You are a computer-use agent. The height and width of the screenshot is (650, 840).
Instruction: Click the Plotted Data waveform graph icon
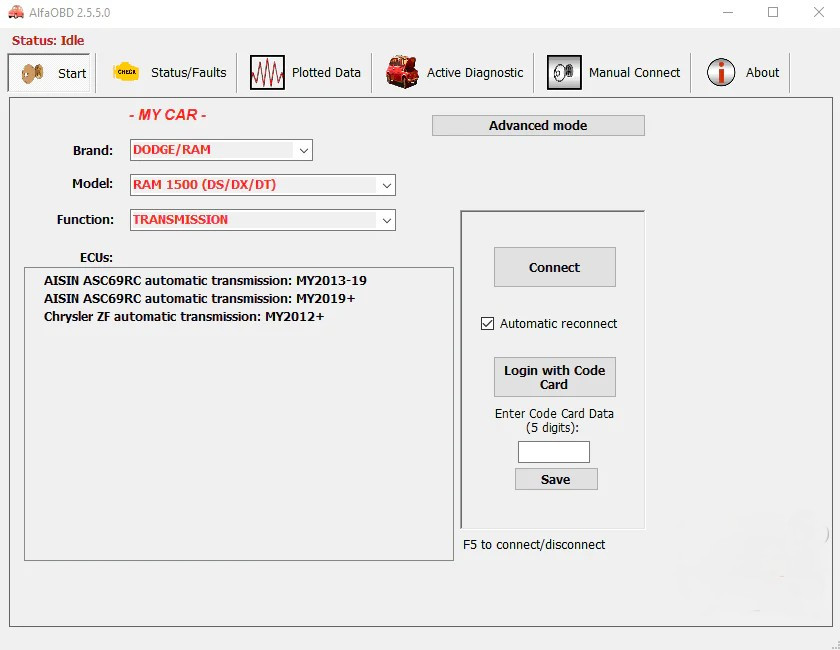pyautogui.click(x=267, y=73)
